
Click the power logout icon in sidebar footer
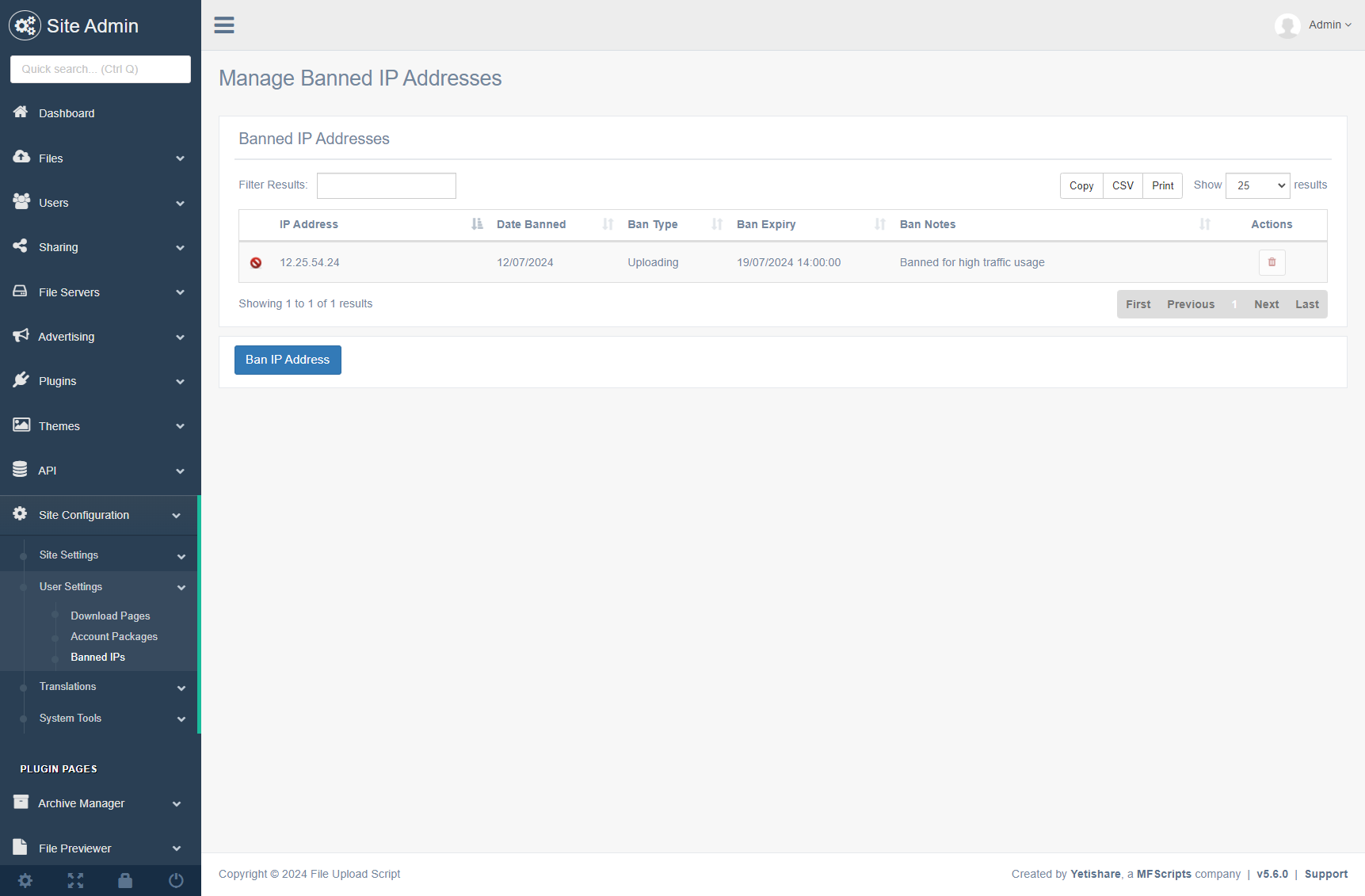click(x=176, y=880)
